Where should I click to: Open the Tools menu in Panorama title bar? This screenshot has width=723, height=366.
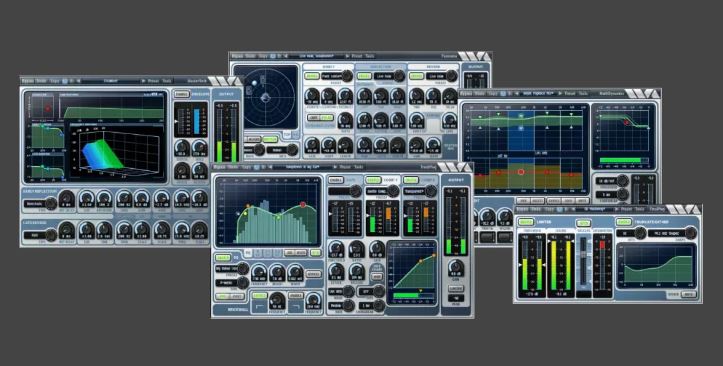point(370,56)
